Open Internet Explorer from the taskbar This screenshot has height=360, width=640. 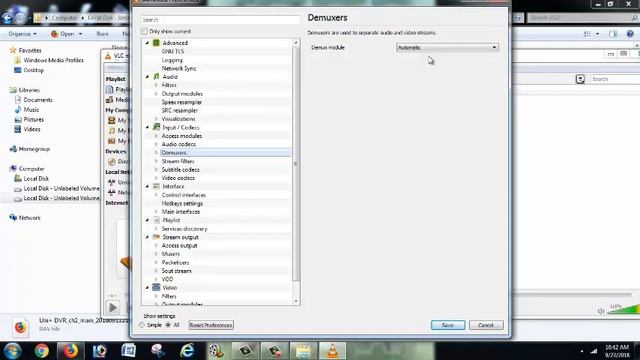pyautogui.click(x=187, y=351)
